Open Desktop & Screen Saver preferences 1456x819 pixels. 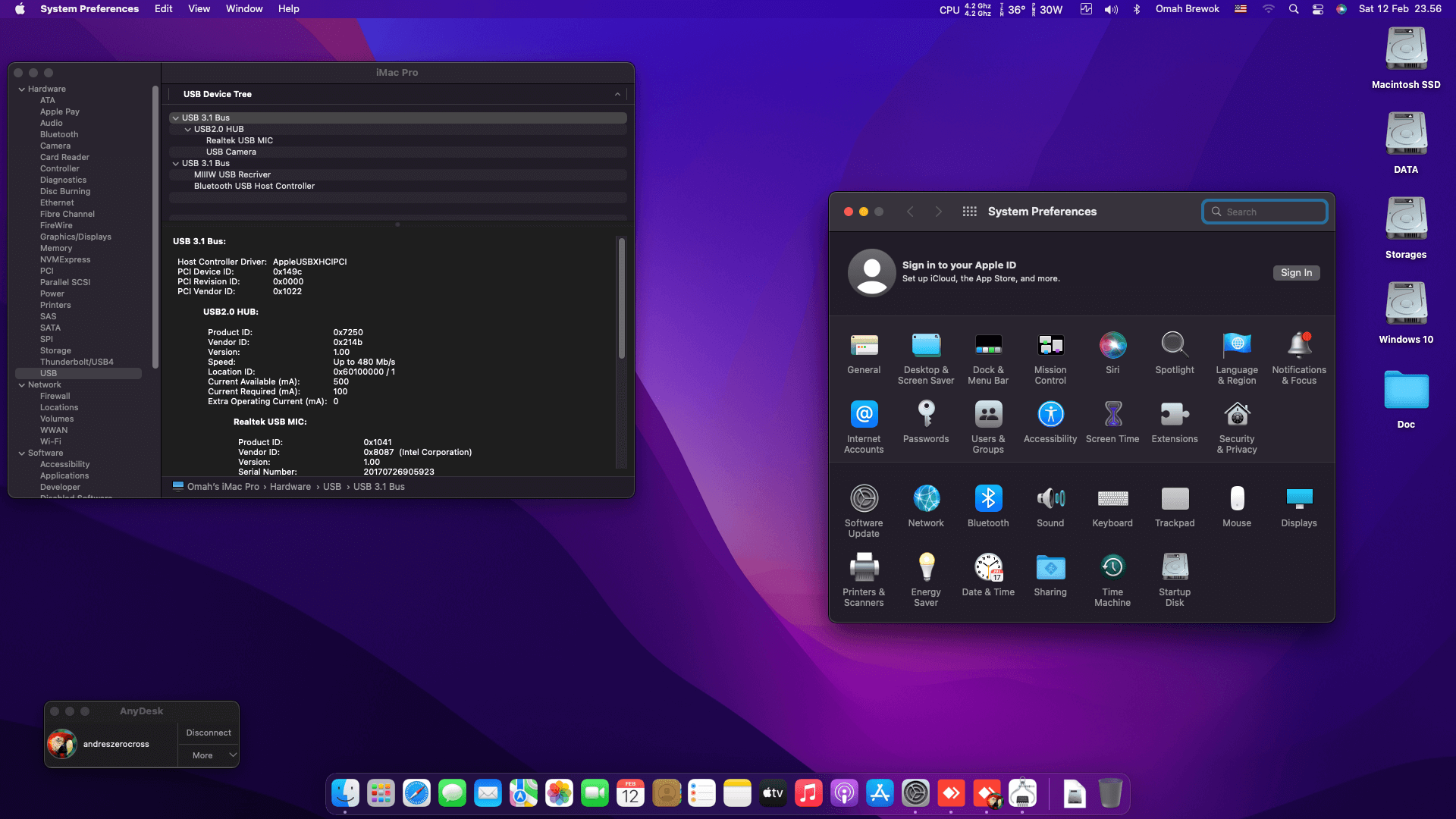pos(926,359)
